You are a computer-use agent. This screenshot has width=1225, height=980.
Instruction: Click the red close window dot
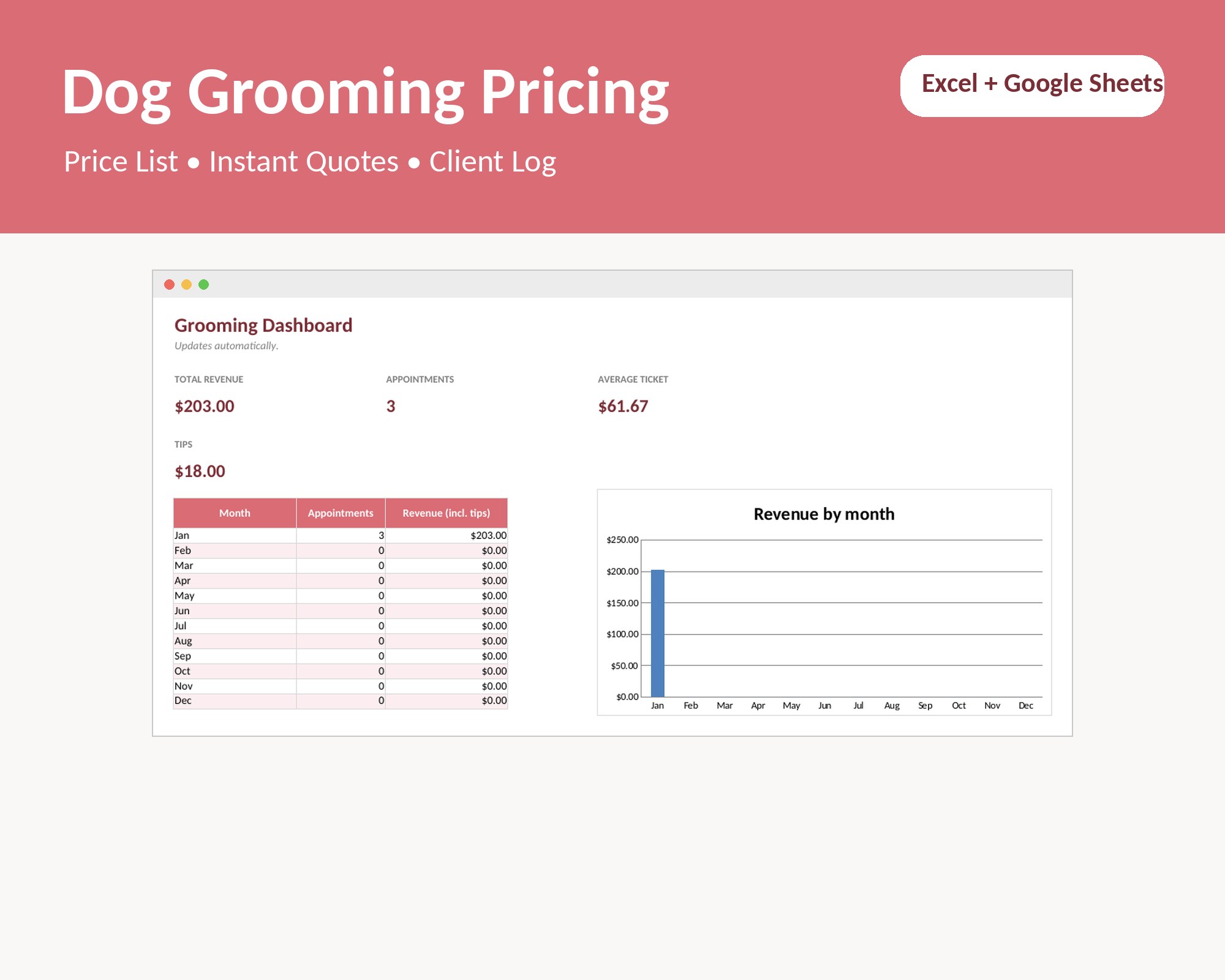[170, 284]
